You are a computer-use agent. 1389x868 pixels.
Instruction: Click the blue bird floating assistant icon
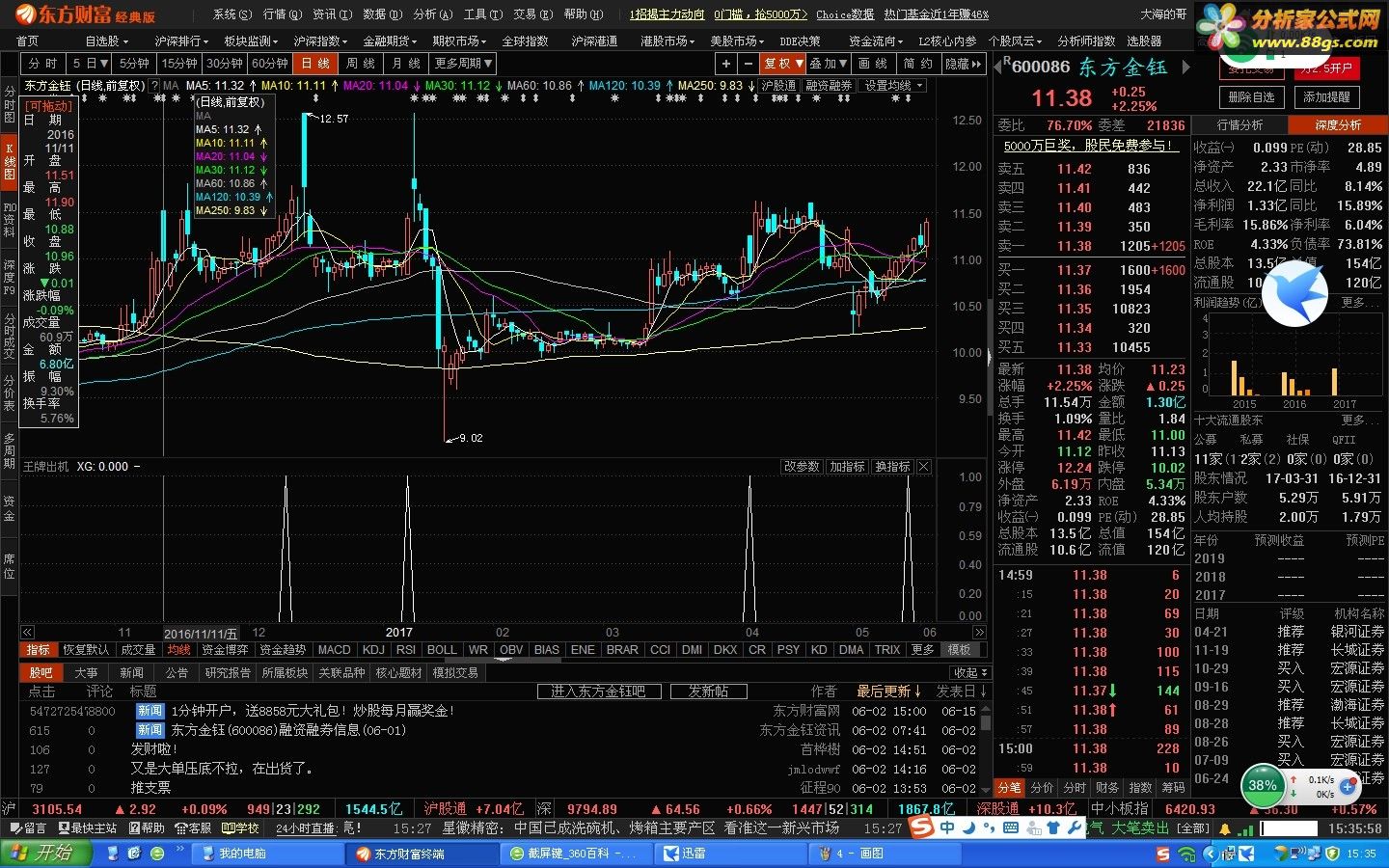coord(1294,293)
